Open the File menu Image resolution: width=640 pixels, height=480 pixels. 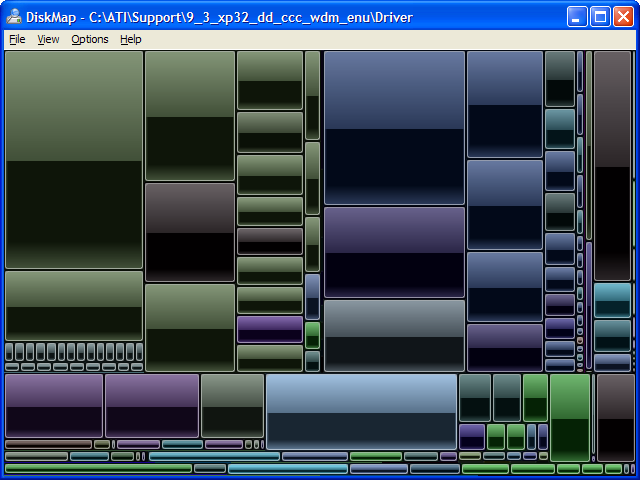17,39
